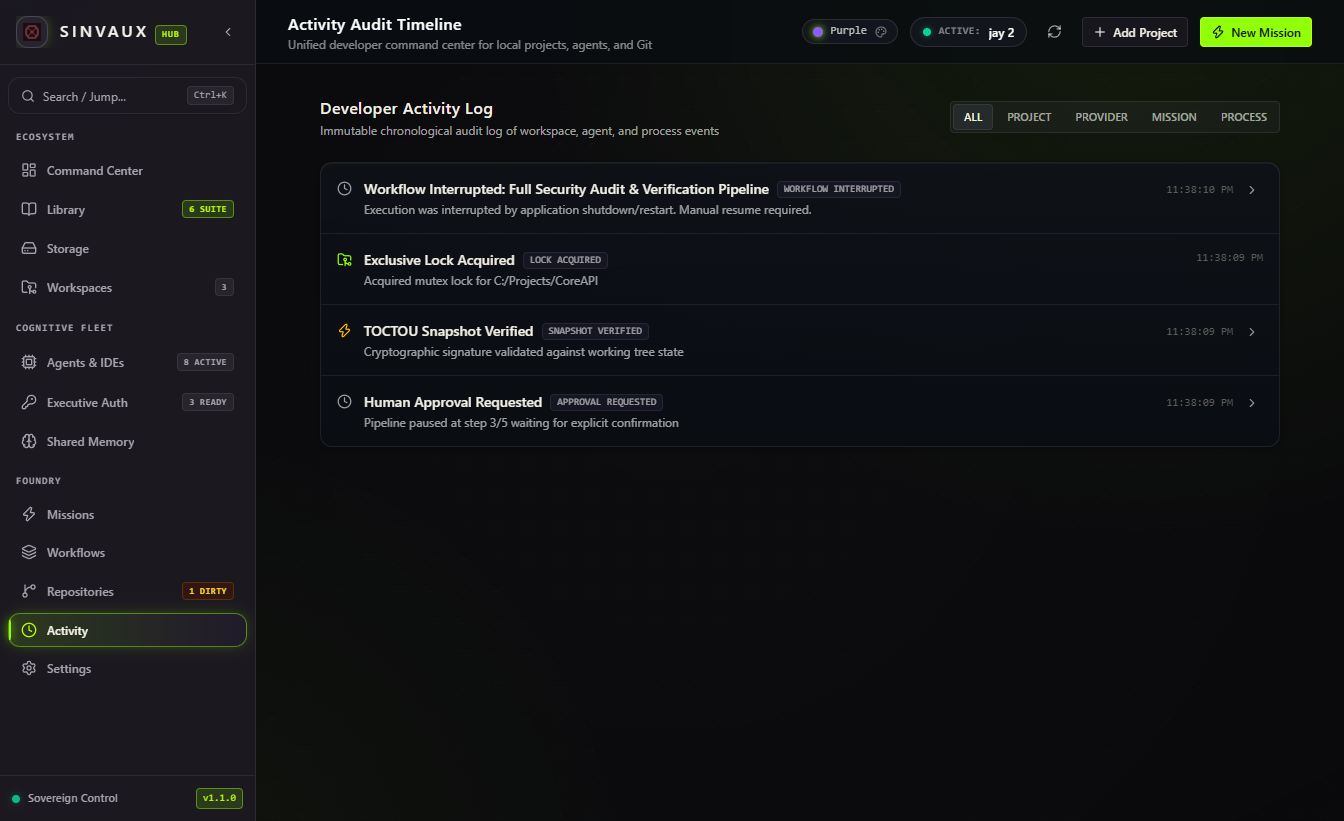The image size is (1344, 821).
Task: Click the LOCK ACQUIRED tag
Action: [565, 260]
